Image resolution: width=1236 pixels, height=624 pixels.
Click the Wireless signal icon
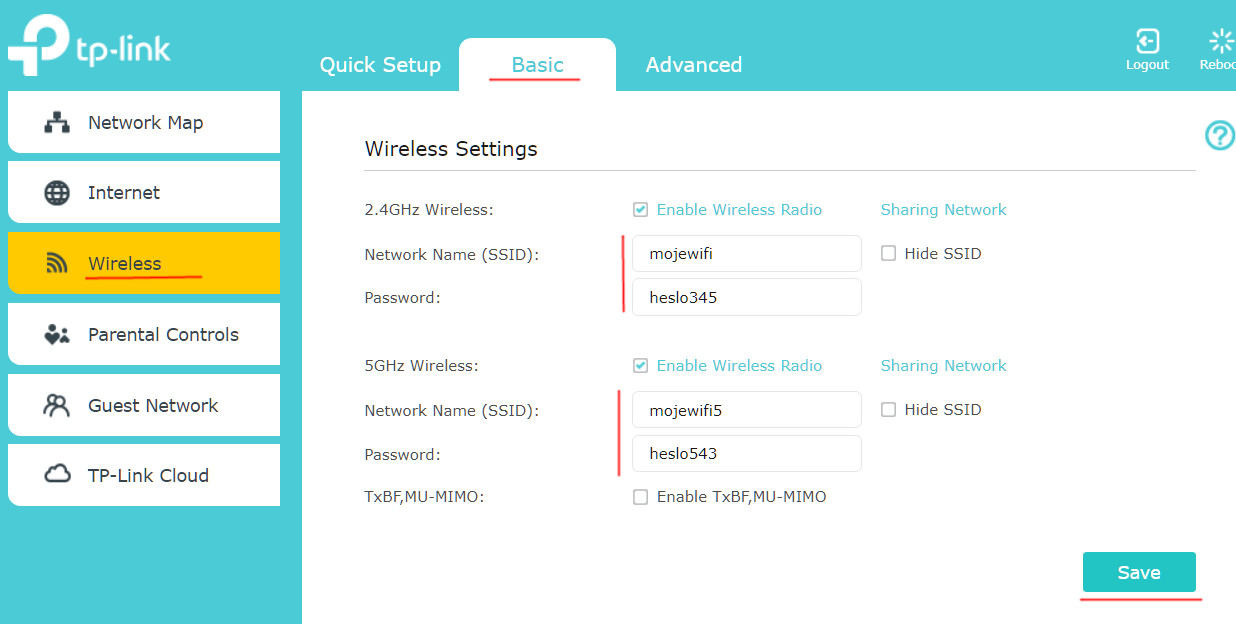point(57,264)
